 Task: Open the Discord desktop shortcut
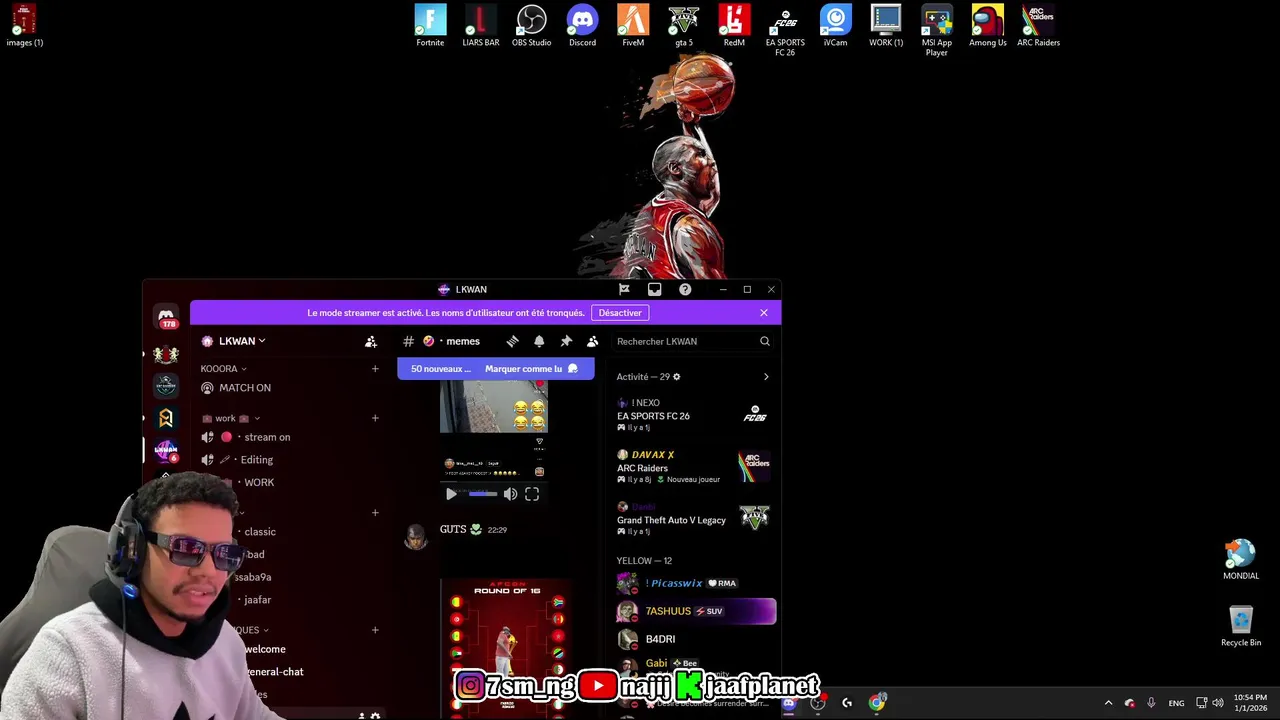(x=582, y=26)
